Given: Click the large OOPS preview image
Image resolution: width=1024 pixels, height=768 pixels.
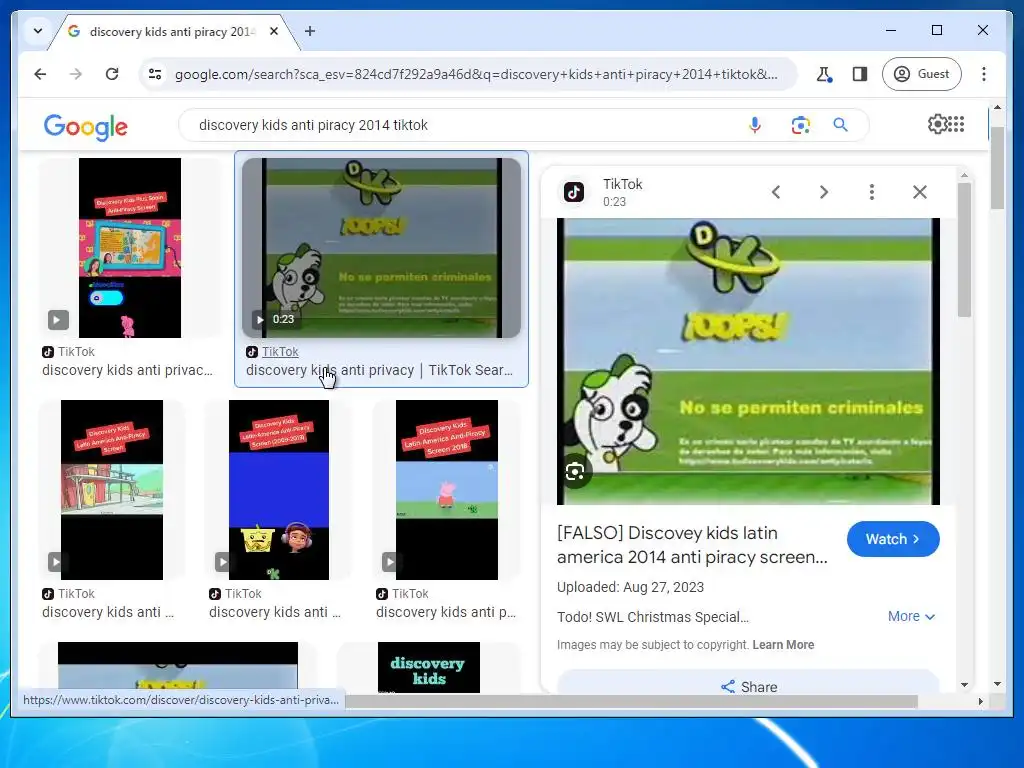Looking at the screenshot, I should click(748, 361).
